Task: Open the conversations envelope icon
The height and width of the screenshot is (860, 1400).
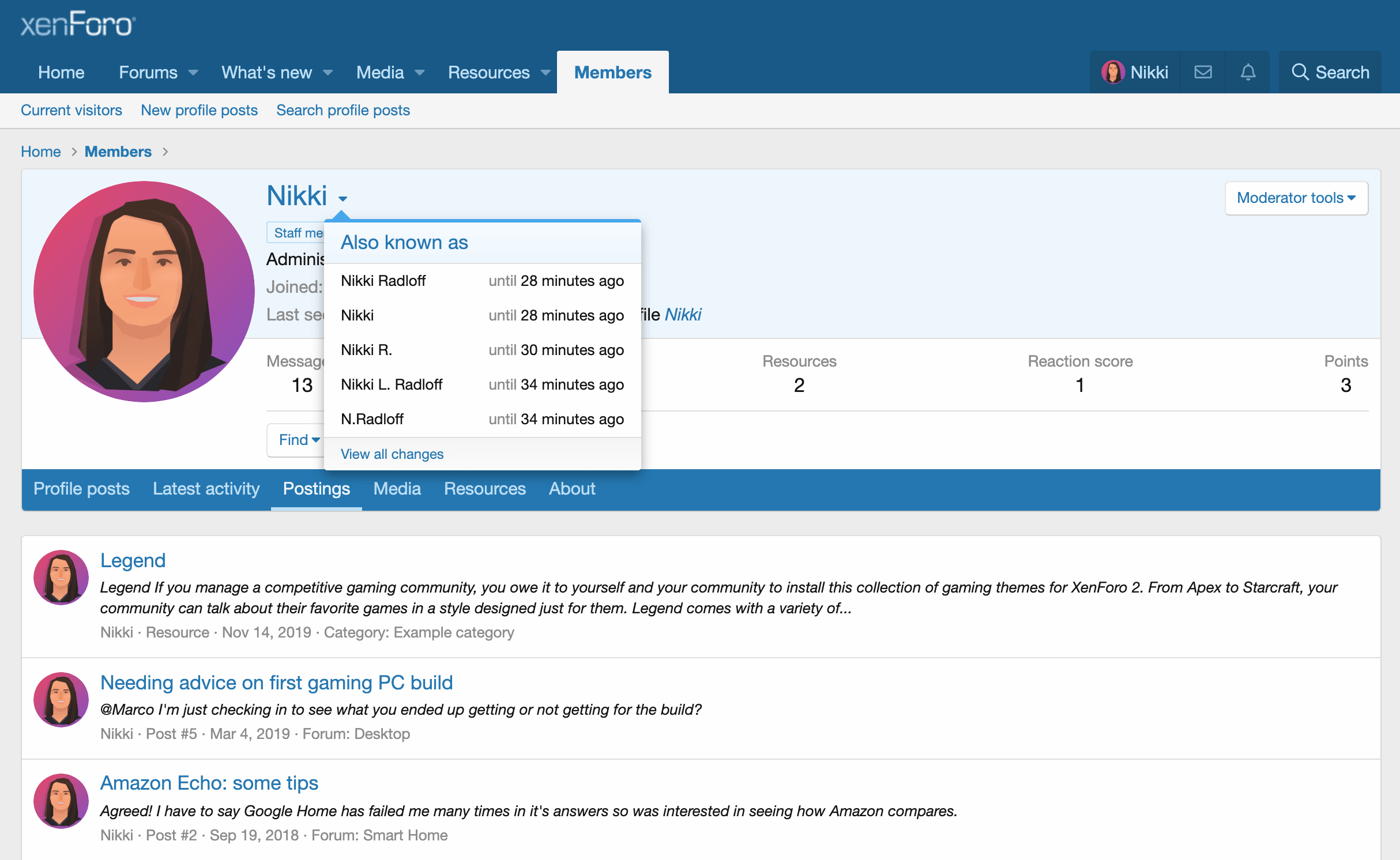Action: (x=1203, y=72)
